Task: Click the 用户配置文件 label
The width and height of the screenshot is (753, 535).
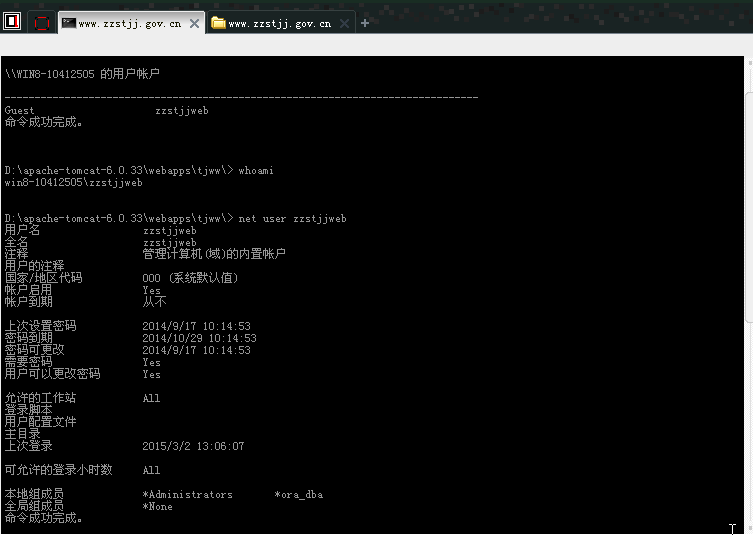Action: click(x=40, y=422)
